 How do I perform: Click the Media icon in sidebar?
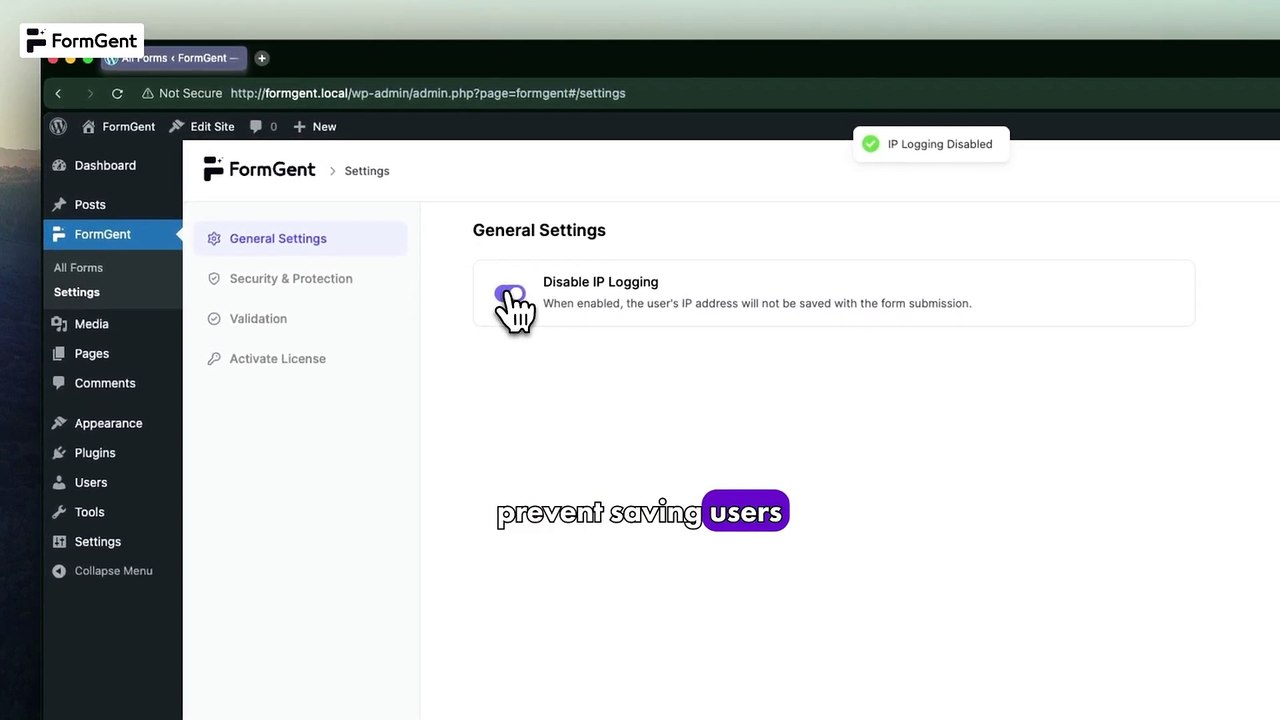coord(59,324)
